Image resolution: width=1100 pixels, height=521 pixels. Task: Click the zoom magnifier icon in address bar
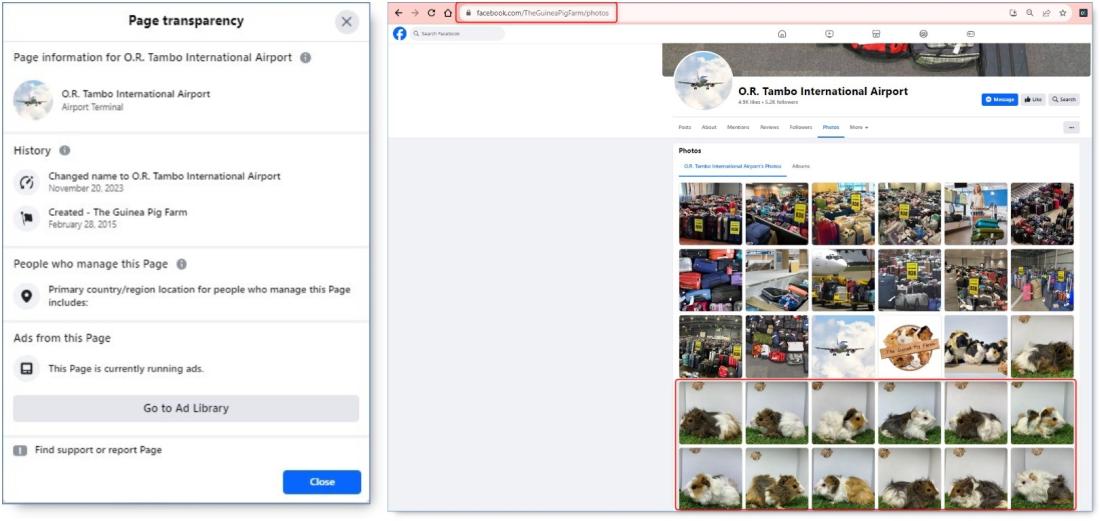(1030, 13)
